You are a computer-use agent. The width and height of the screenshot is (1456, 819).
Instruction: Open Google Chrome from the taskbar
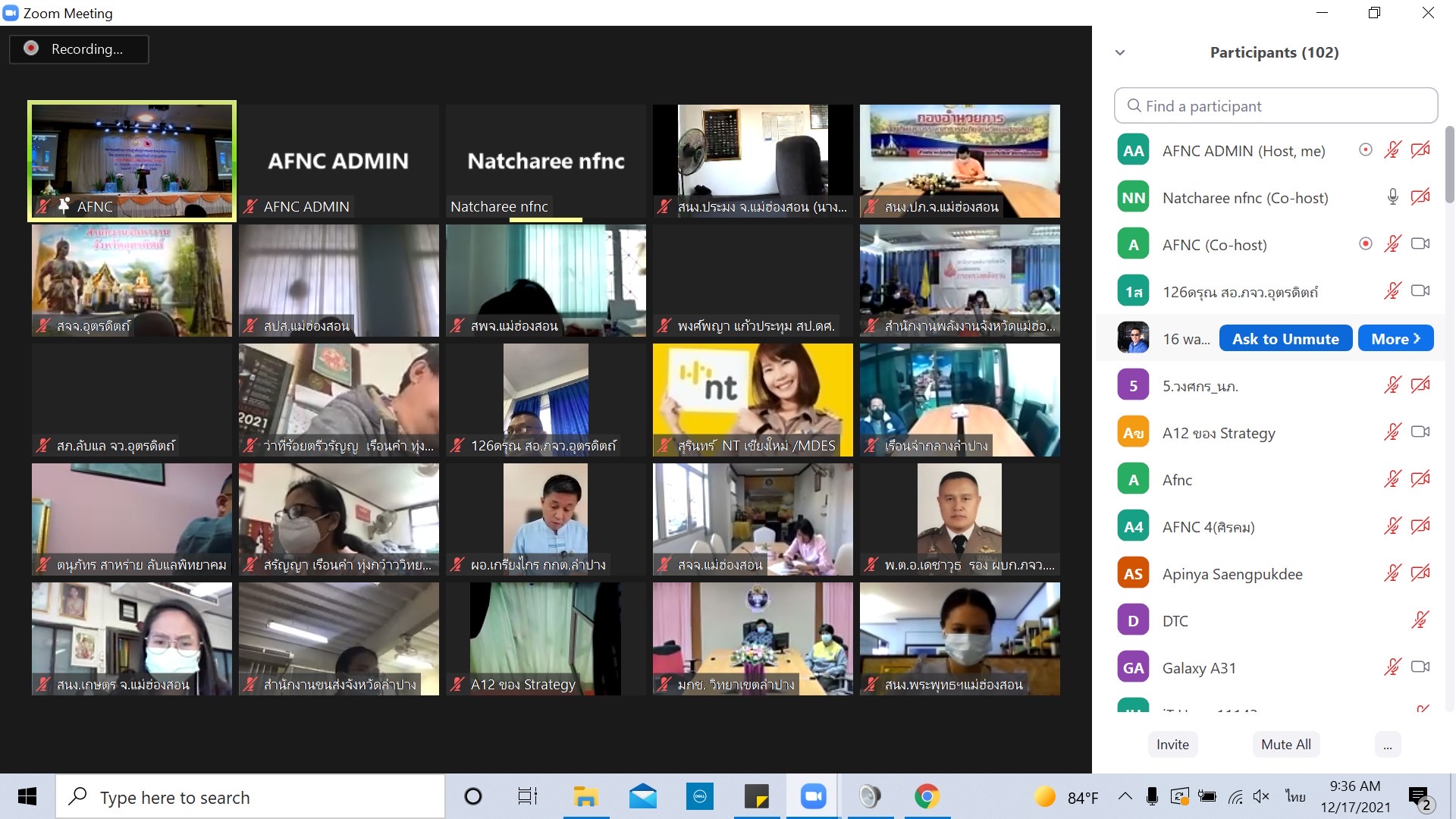click(927, 796)
